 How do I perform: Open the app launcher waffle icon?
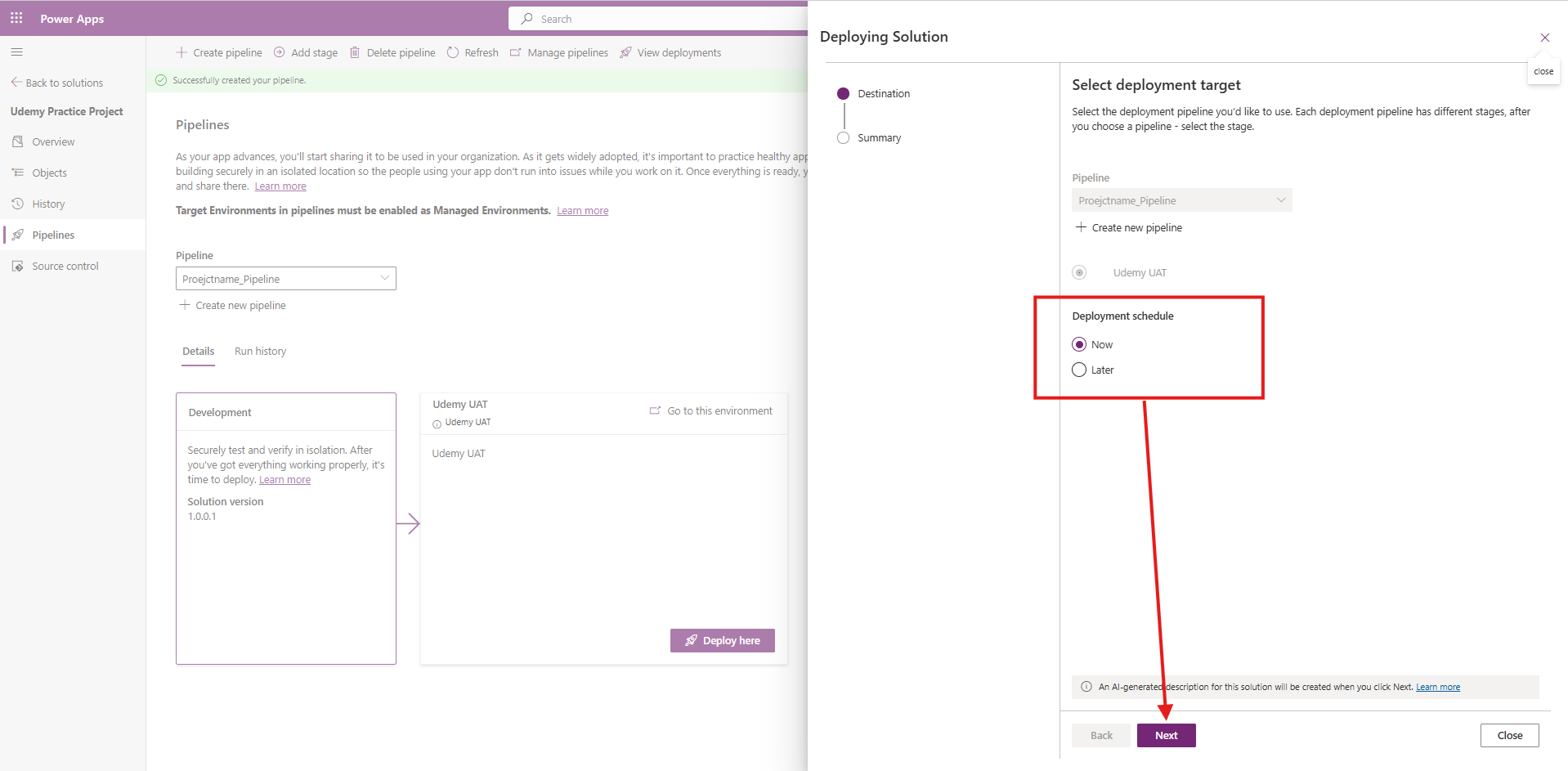point(16,18)
